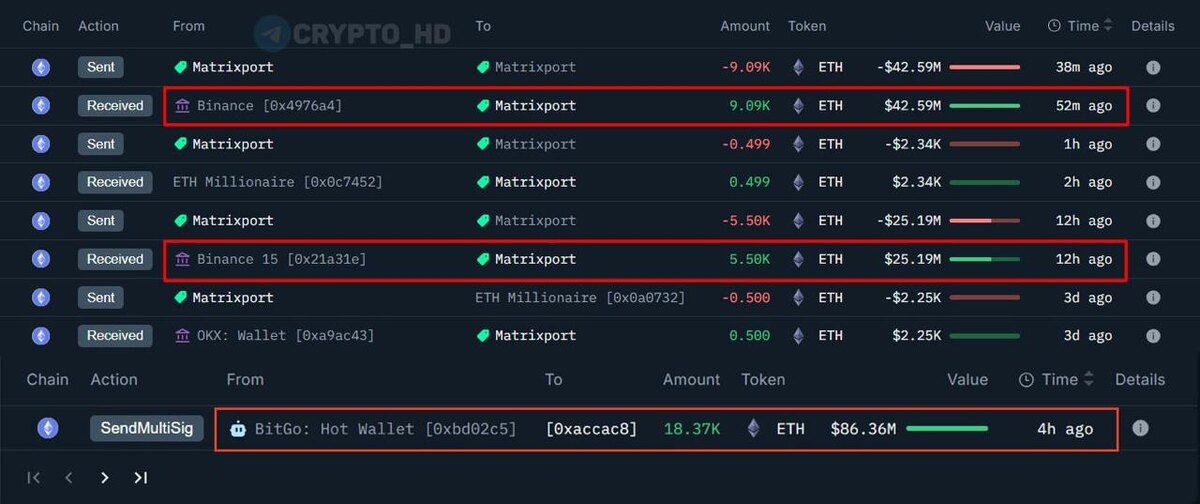
Task: Open ETH Millionaire [0x0a0732] address link
Action: coord(580,297)
